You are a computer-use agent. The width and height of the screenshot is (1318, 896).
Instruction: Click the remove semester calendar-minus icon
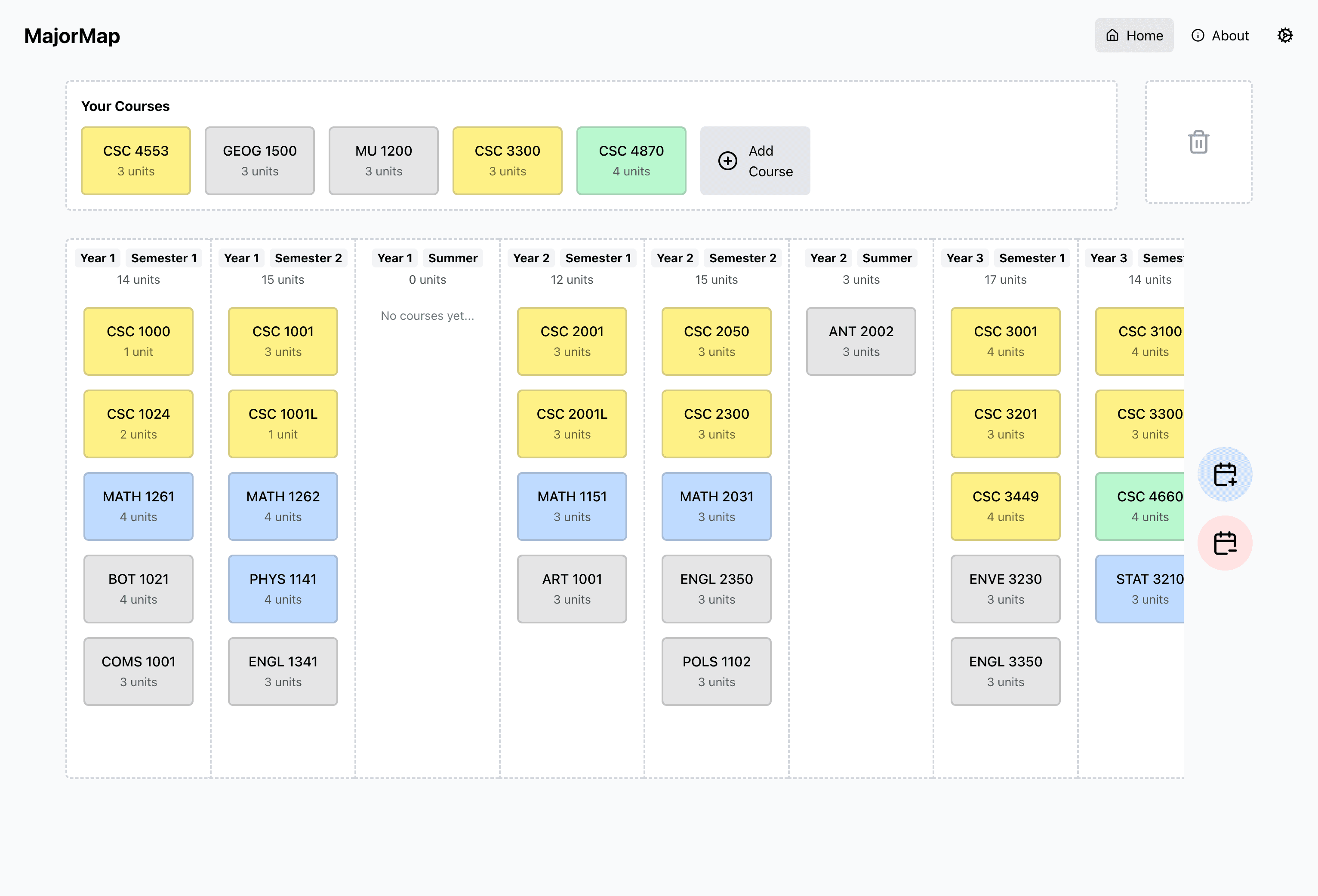coord(1224,543)
